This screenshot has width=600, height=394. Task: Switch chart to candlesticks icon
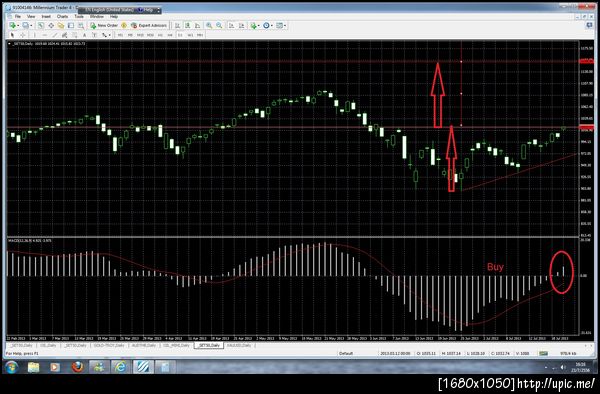coord(188,26)
